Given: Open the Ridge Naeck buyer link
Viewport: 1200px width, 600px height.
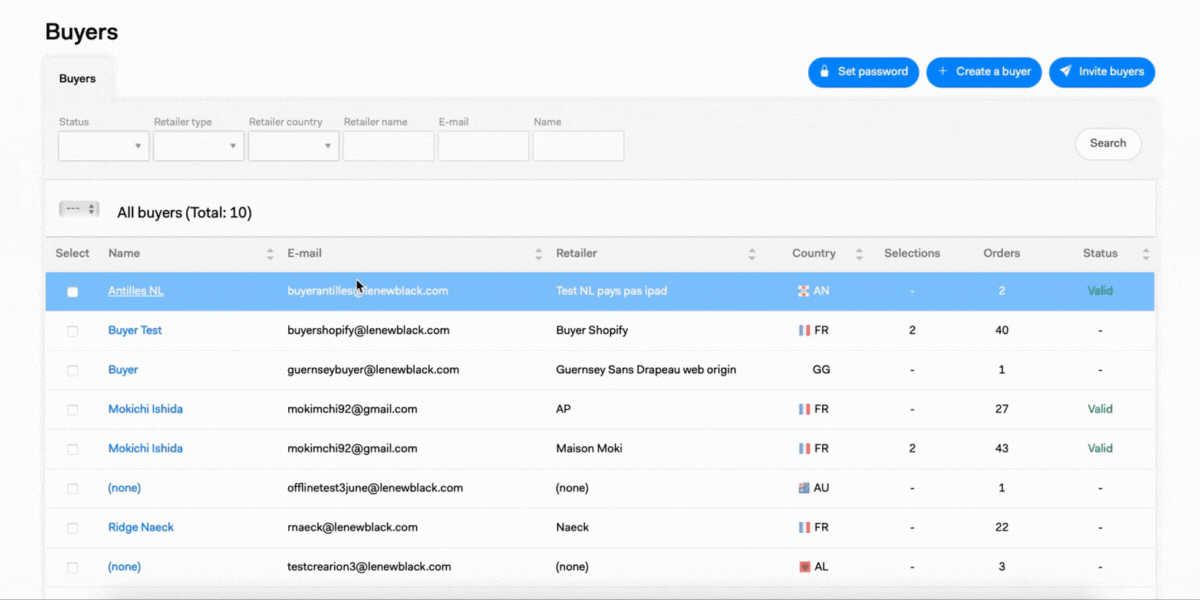Looking at the screenshot, I should point(141,527).
